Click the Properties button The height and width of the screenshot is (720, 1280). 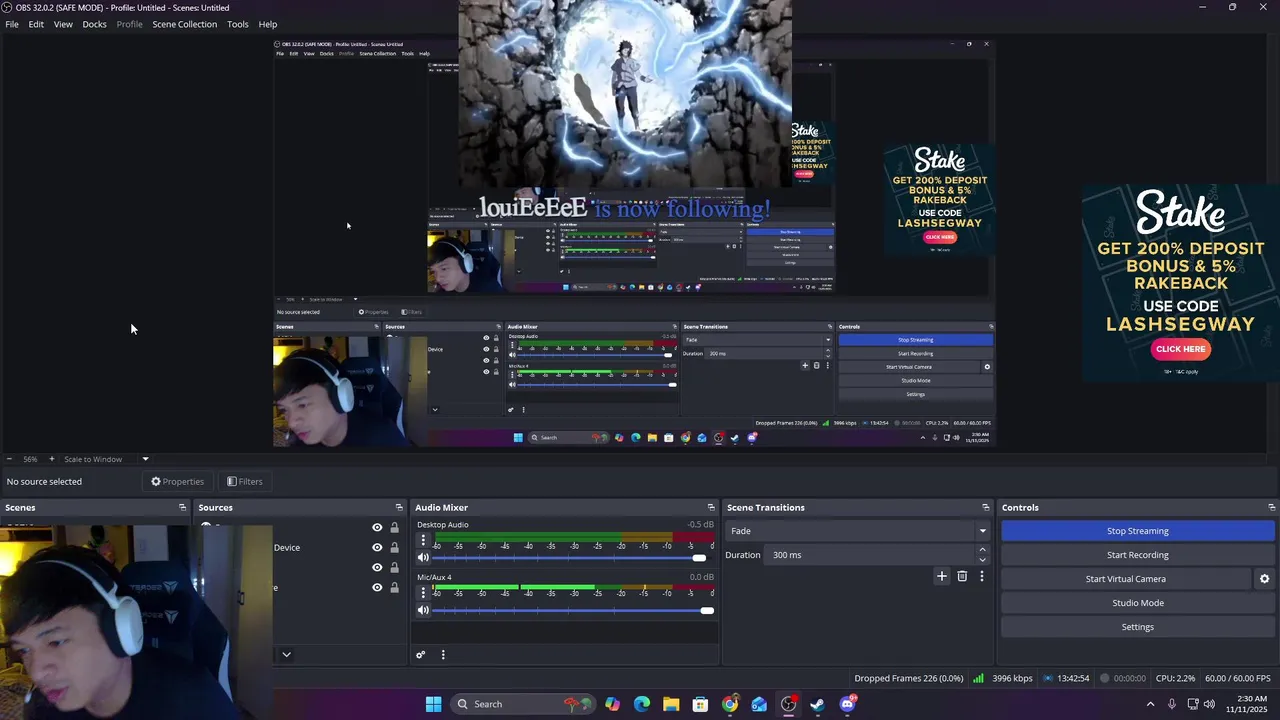177,482
